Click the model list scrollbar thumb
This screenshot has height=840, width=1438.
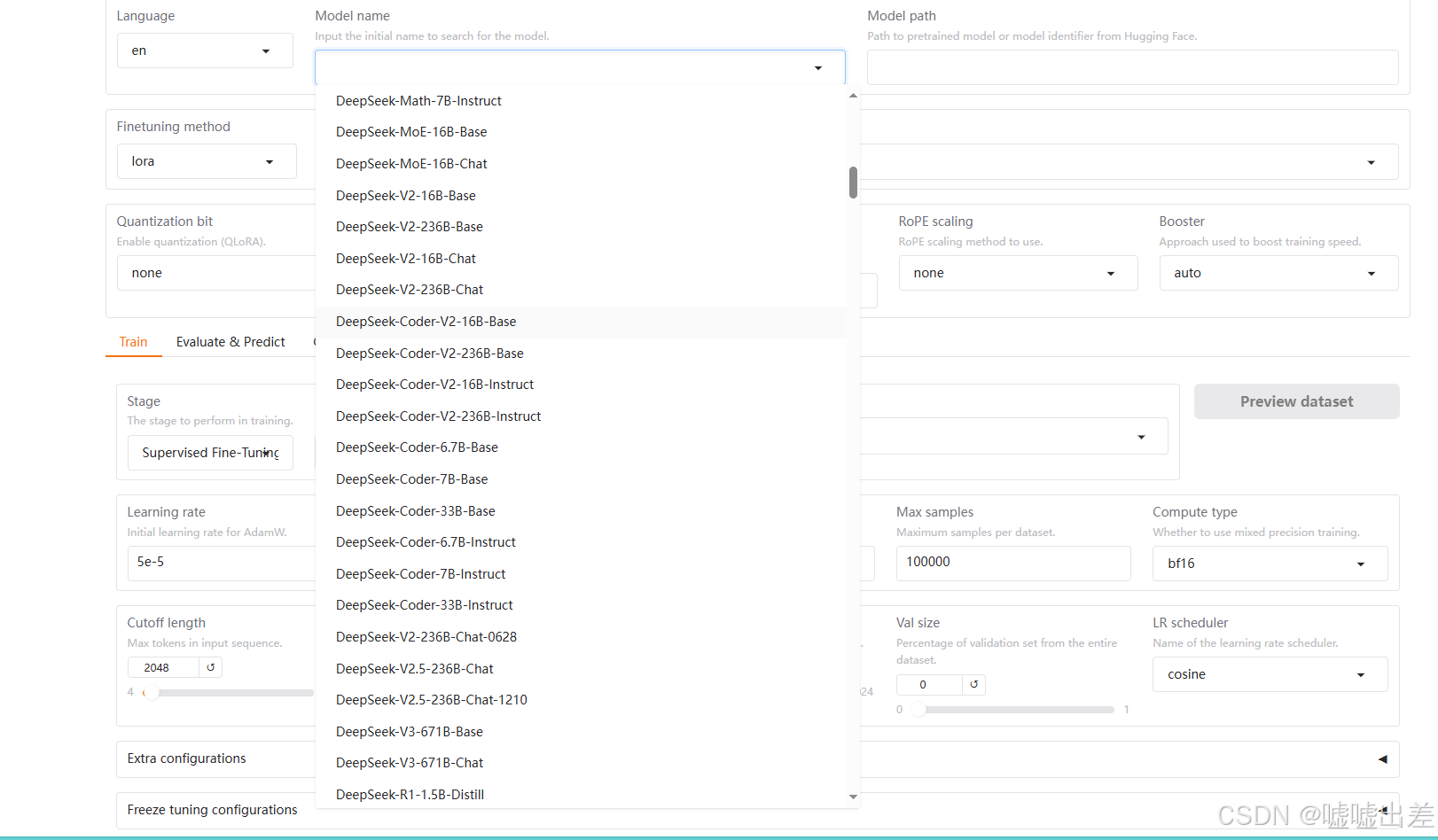coord(853,183)
